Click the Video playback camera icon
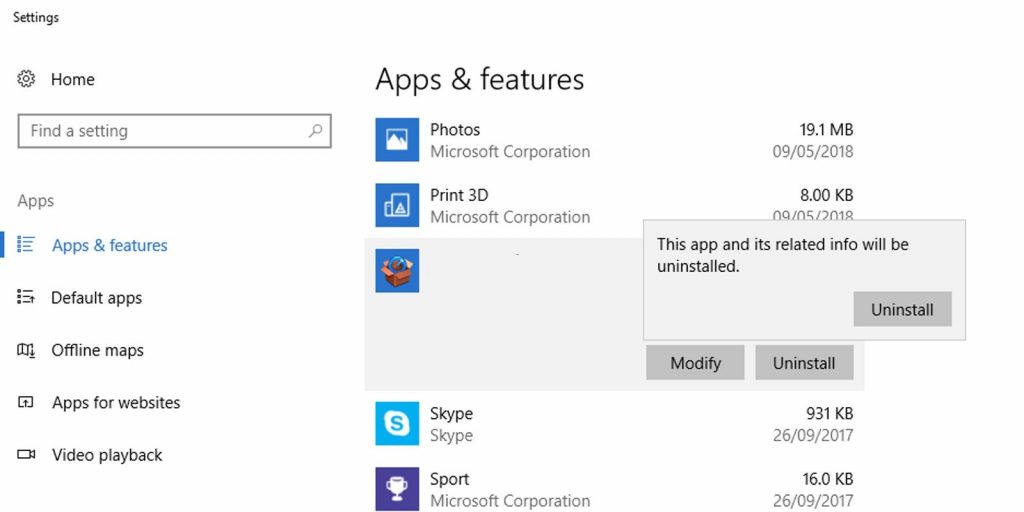 coord(27,455)
